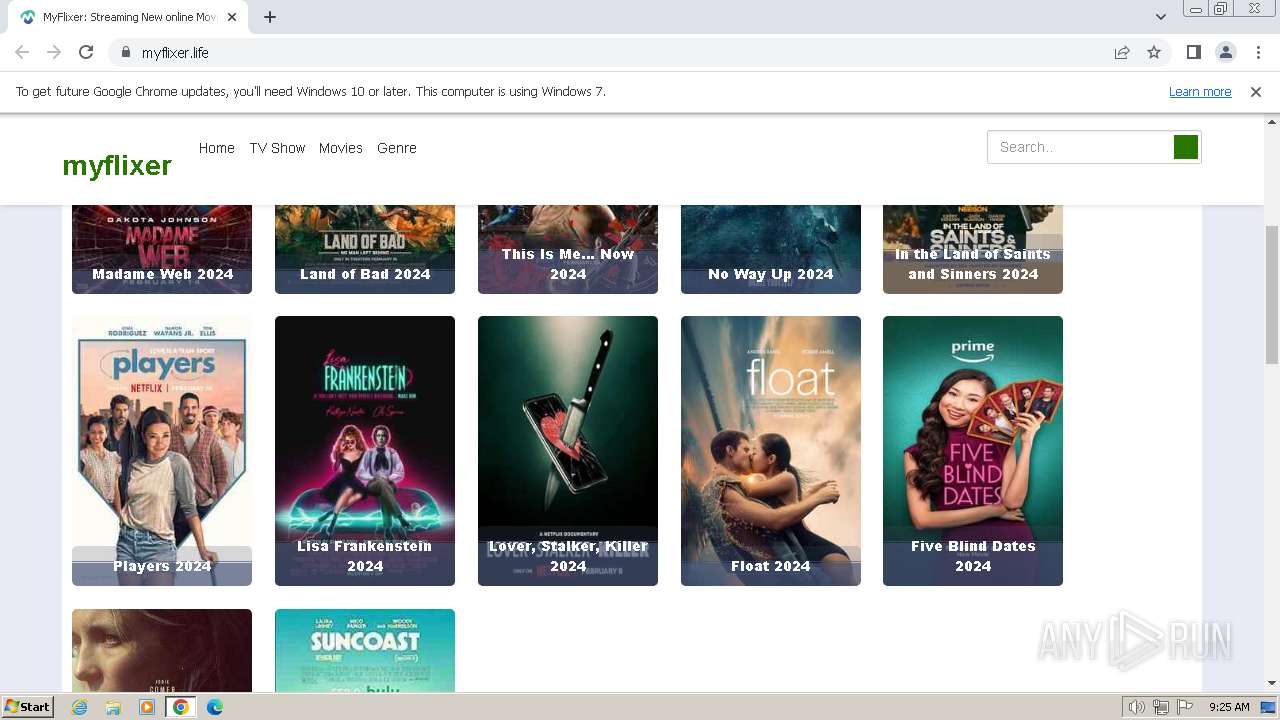The width and height of the screenshot is (1280, 720).
Task: Open the Chrome profile avatar
Action: (x=1226, y=53)
